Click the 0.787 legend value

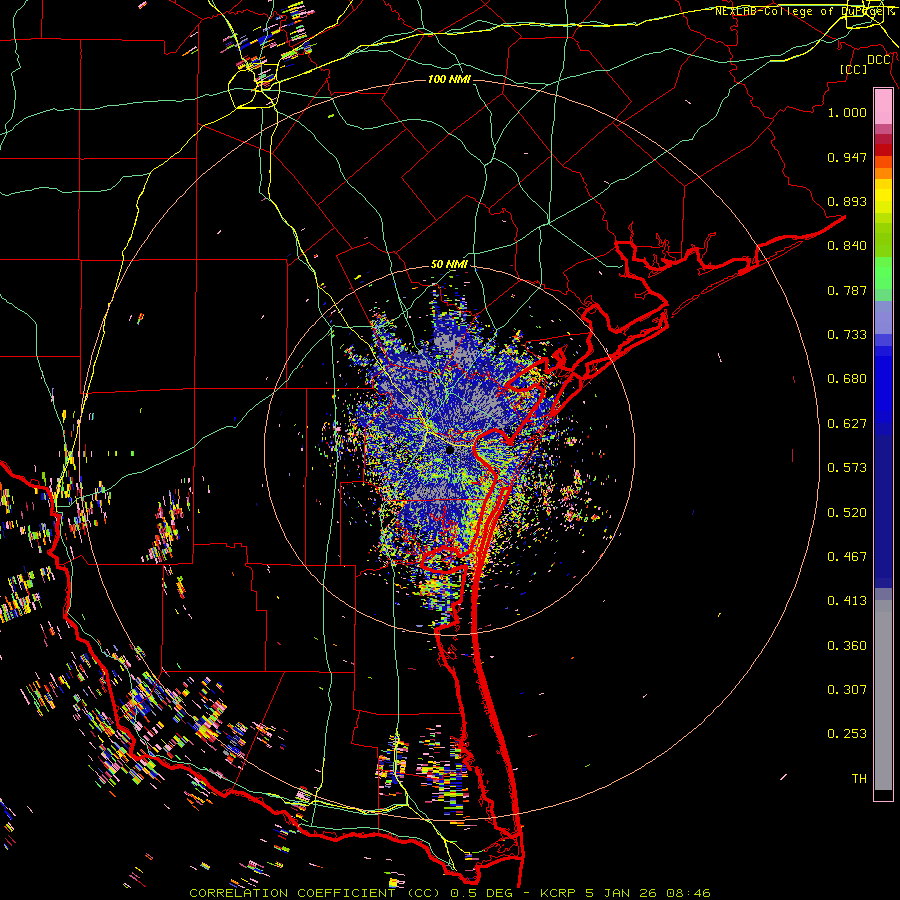[847, 290]
